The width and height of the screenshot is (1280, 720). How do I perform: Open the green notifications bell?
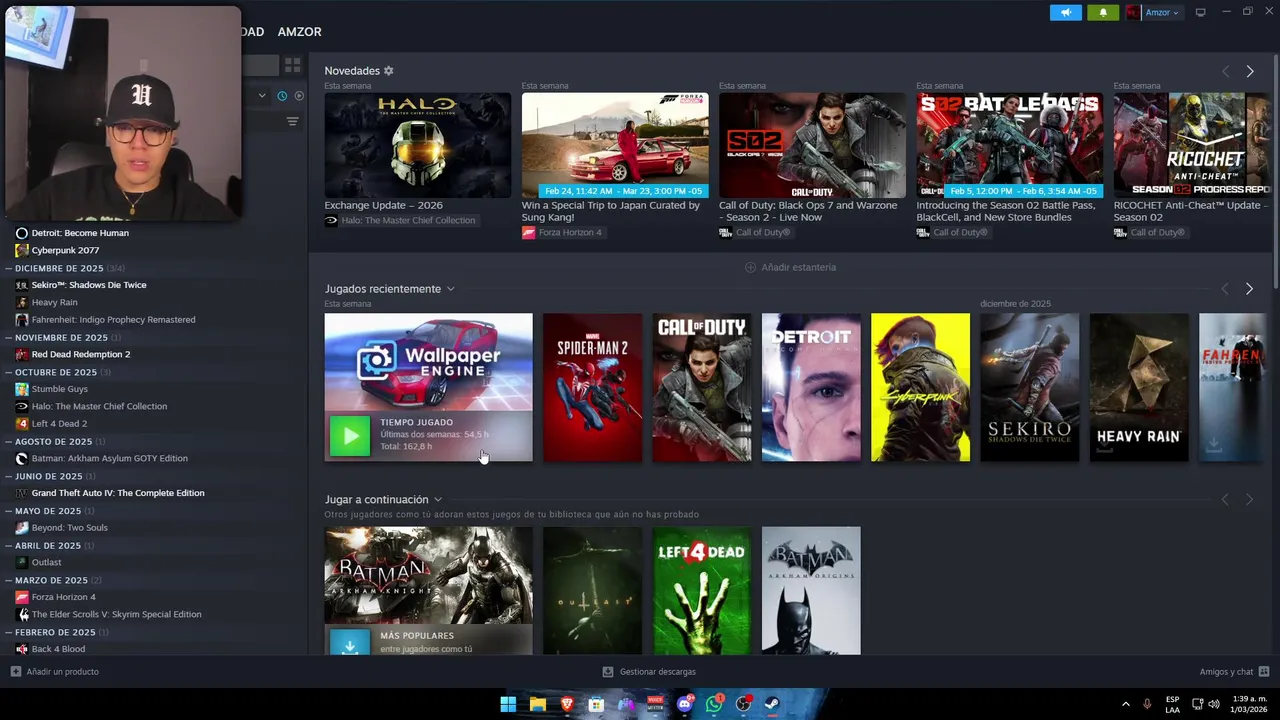click(x=1103, y=12)
